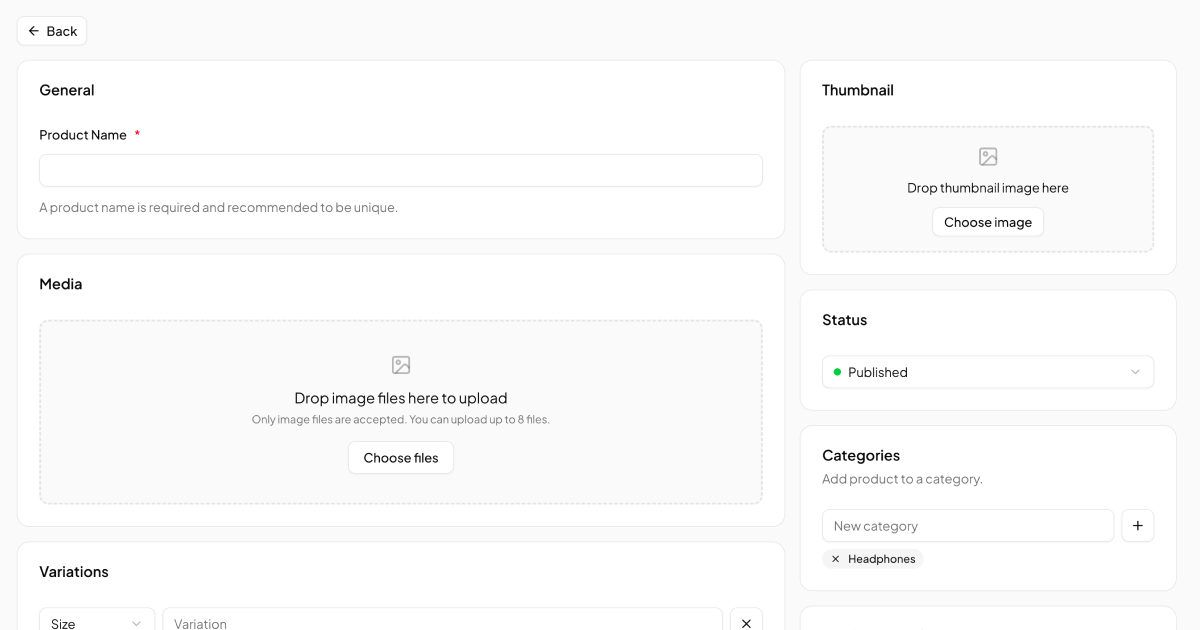Click the chevron on the Status selector
Image resolution: width=1200 pixels, height=630 pixels.
1137,371
